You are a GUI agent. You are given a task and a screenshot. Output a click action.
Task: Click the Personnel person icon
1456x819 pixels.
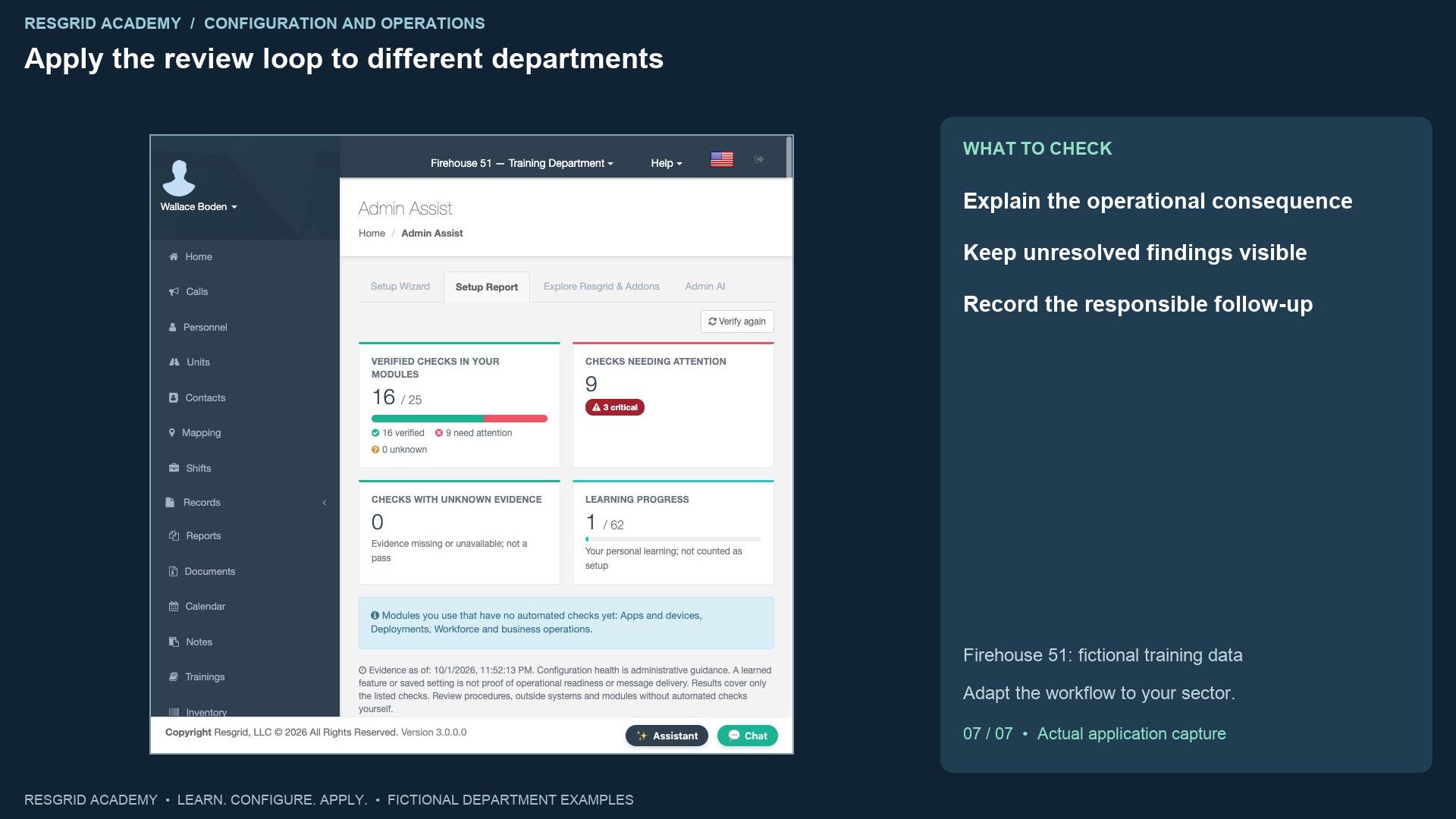[172, 328]
